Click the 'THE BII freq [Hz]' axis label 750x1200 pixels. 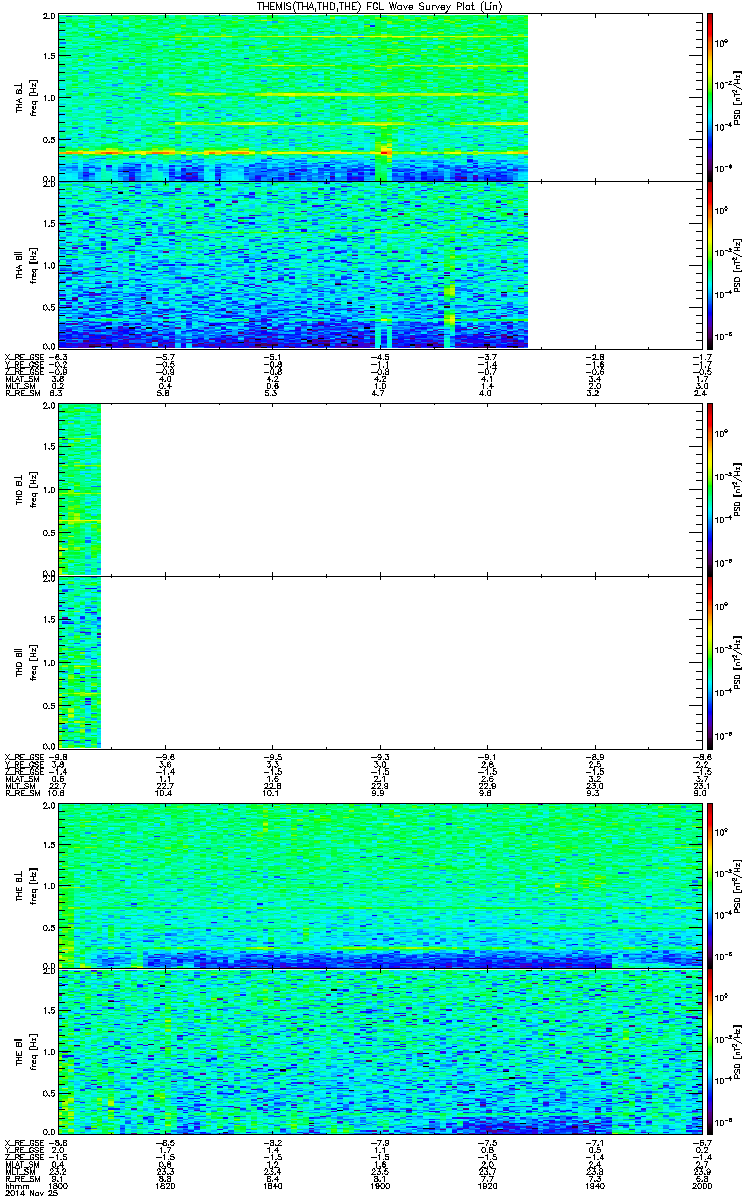tap(26, 1051)
